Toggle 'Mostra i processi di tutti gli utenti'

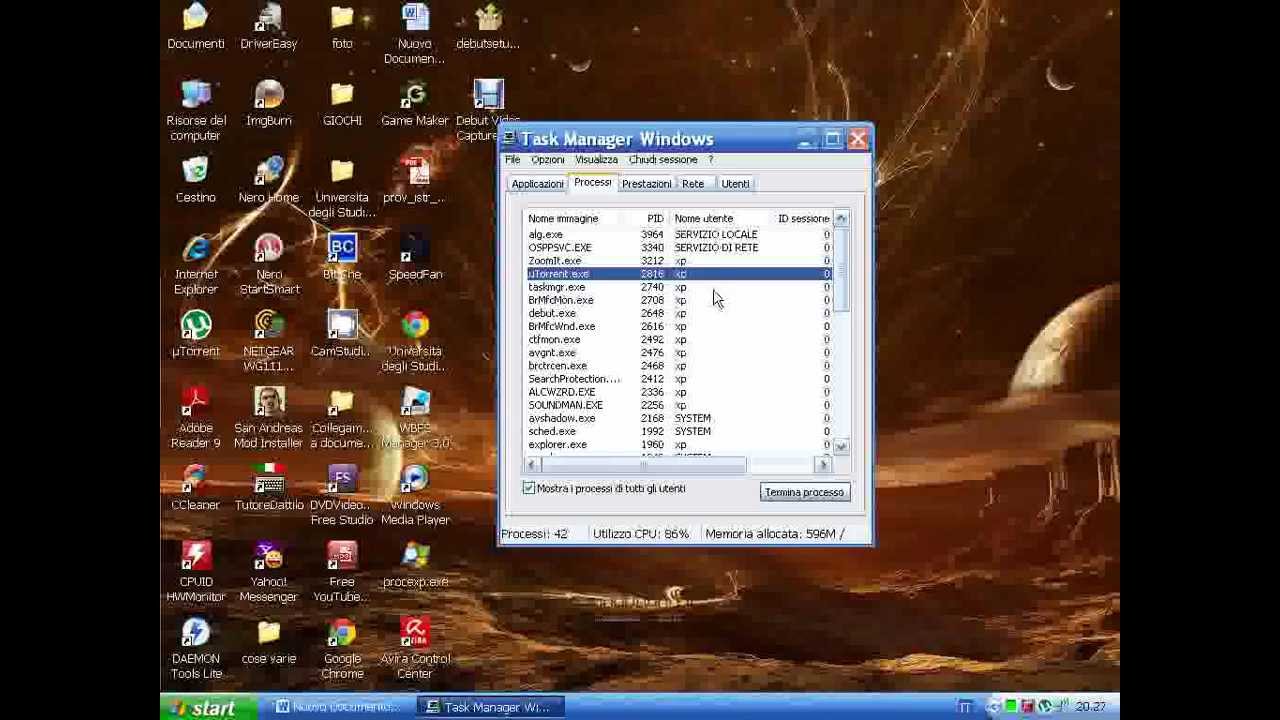coord(529,488)
